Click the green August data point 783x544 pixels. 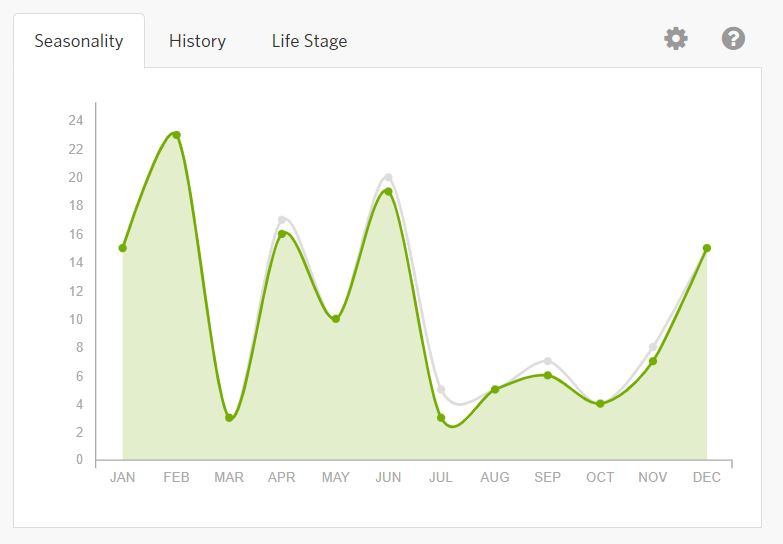pyautogui.click(x=494, y=389)
